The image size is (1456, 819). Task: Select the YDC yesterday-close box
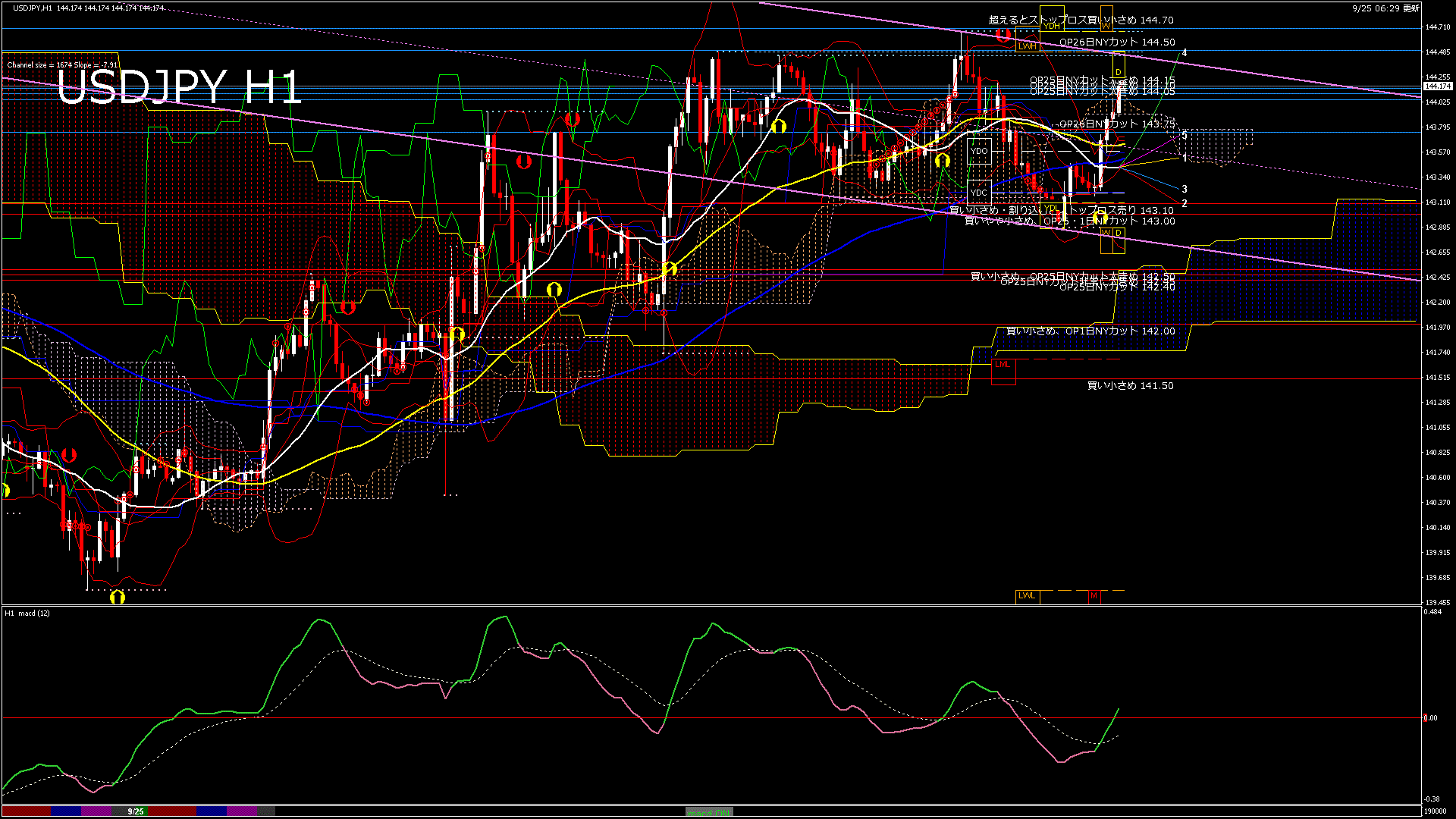[x=979, y=193]
